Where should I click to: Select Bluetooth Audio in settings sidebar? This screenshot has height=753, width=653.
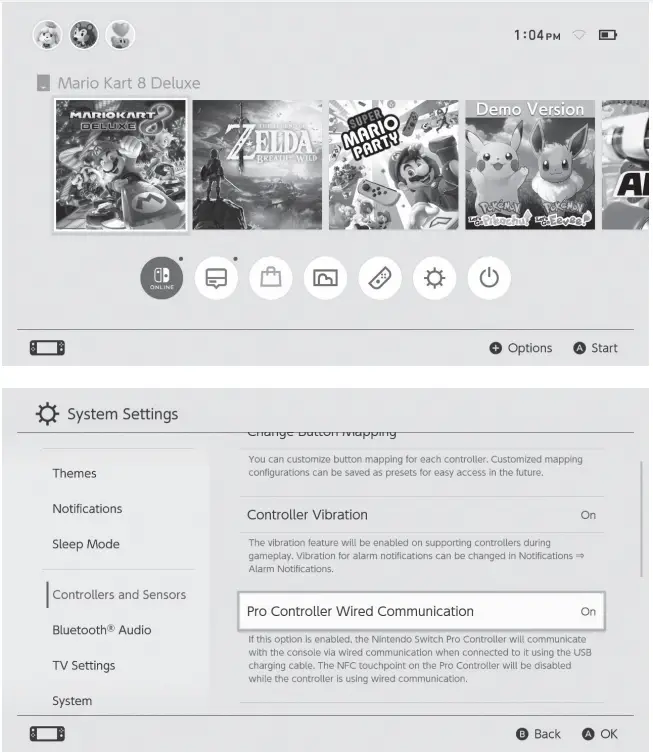pyautogui.click(x=102, y=630)
